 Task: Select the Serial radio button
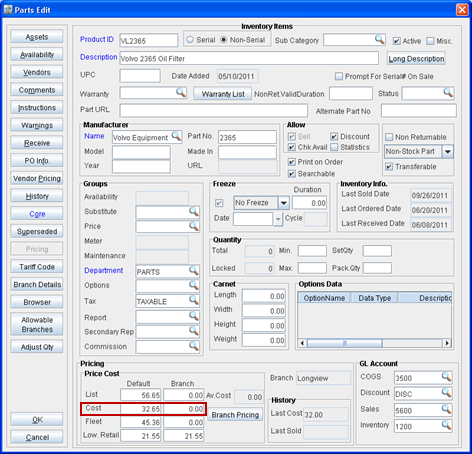(190, 40)
